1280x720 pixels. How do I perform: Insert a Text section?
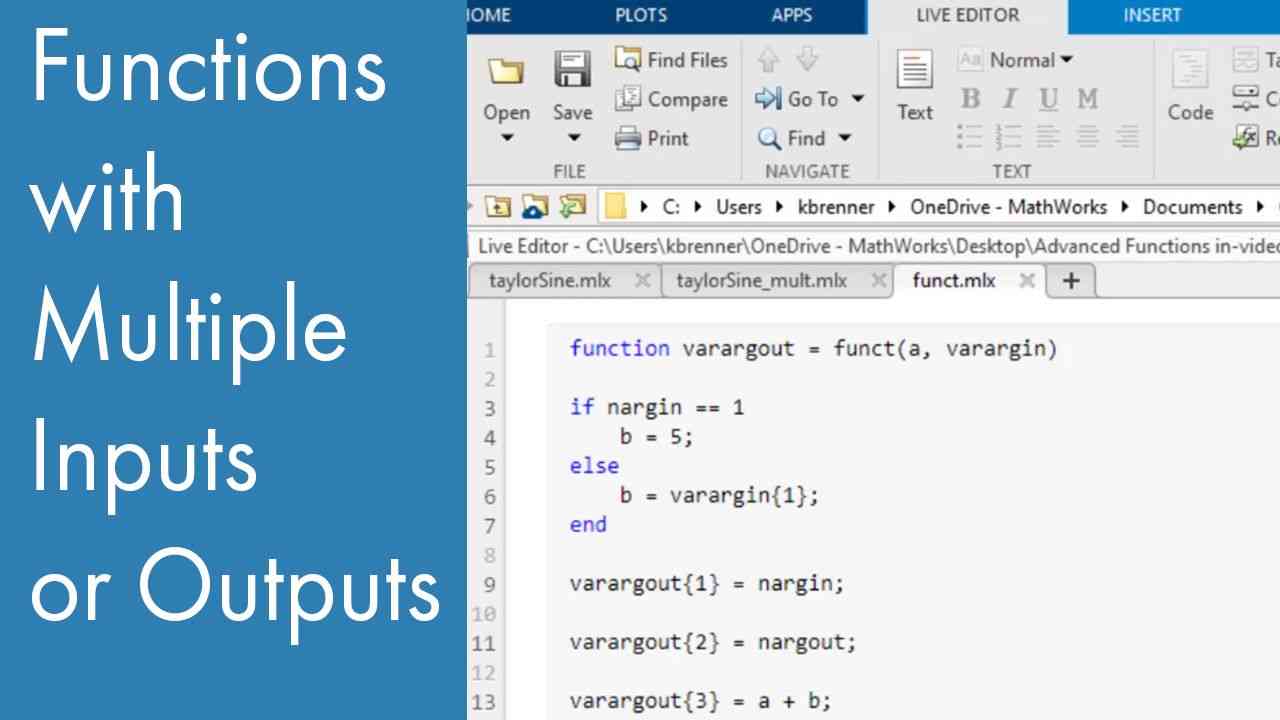click(914, 86)
